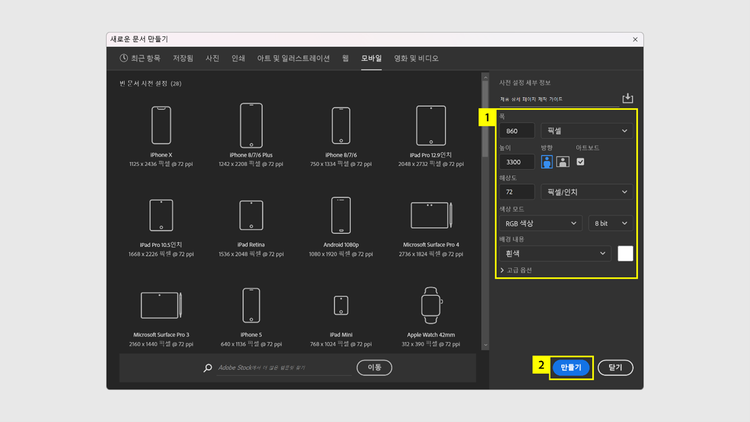Select the iPhone X preset icon

point(161,125)
